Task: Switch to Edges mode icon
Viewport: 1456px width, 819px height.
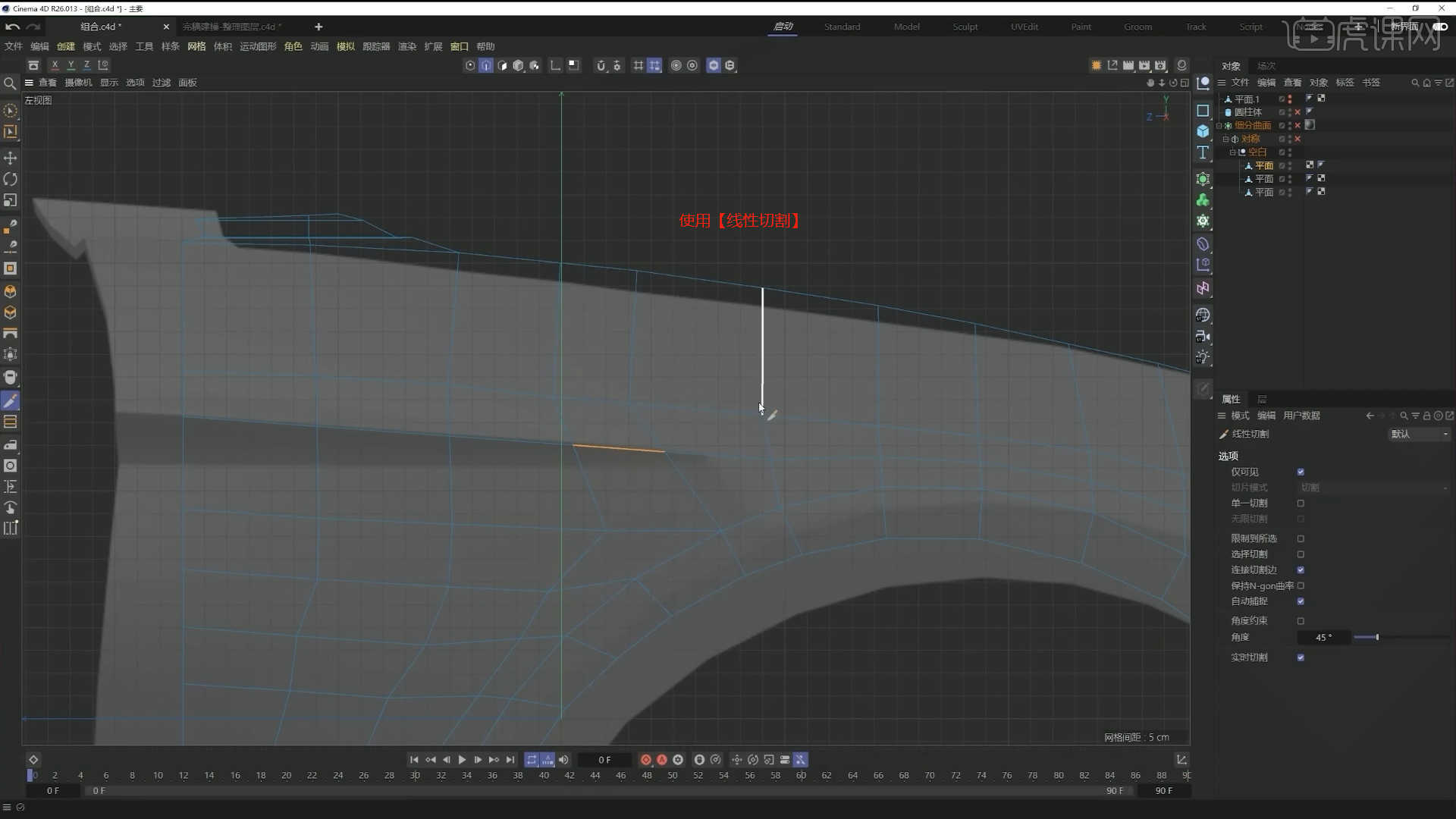Action: 486,65
